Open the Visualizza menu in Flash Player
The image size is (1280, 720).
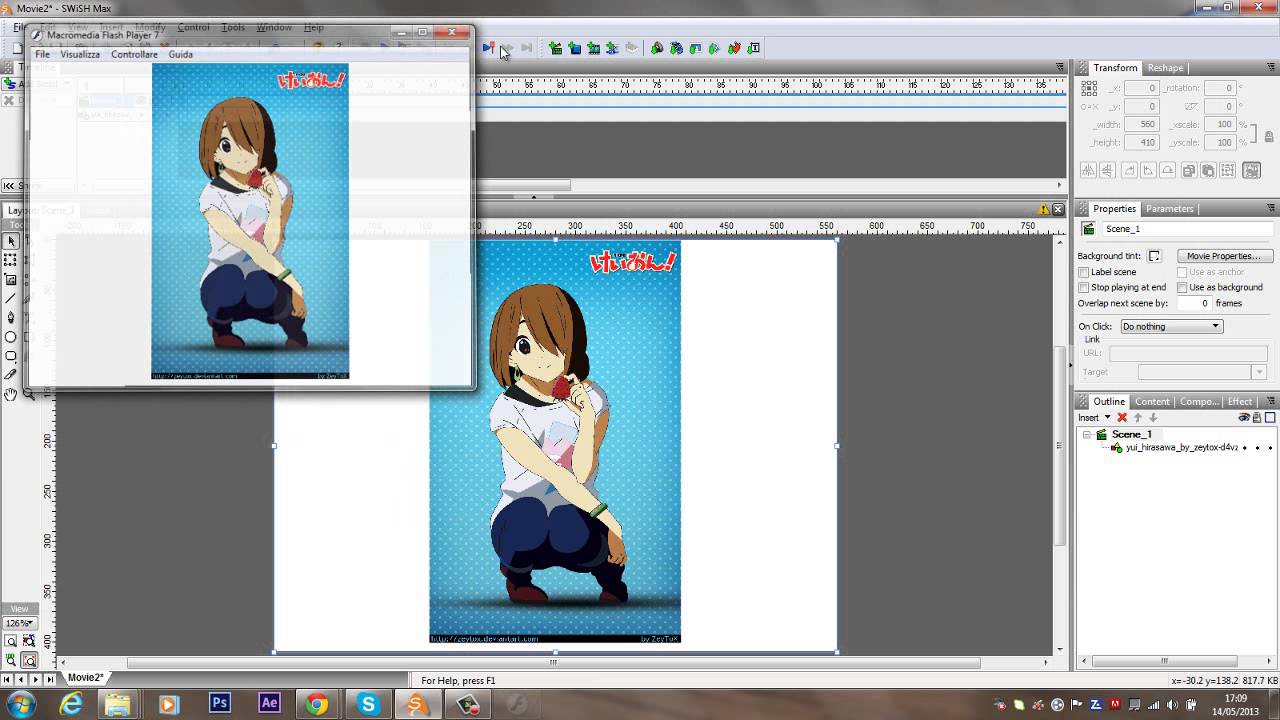coord(80,55)
